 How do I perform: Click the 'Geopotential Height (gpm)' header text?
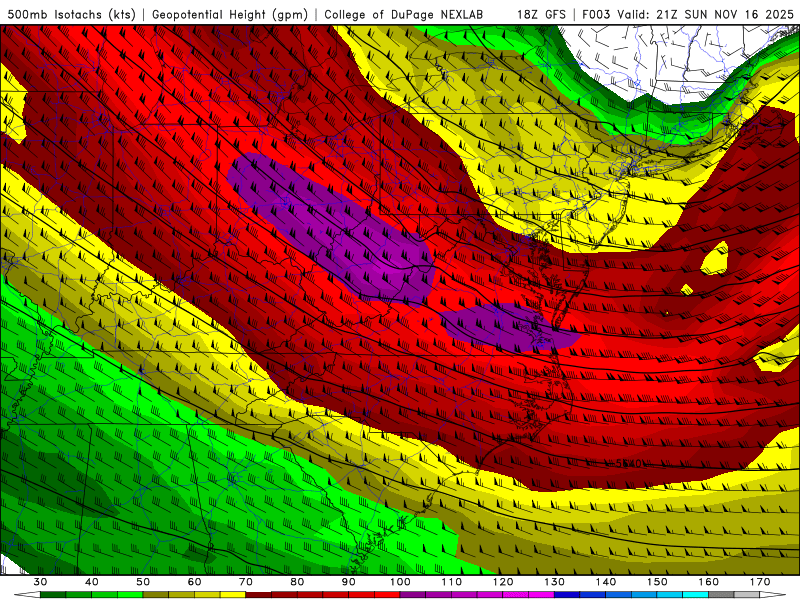pyautogui.click(x=230, y=14)
